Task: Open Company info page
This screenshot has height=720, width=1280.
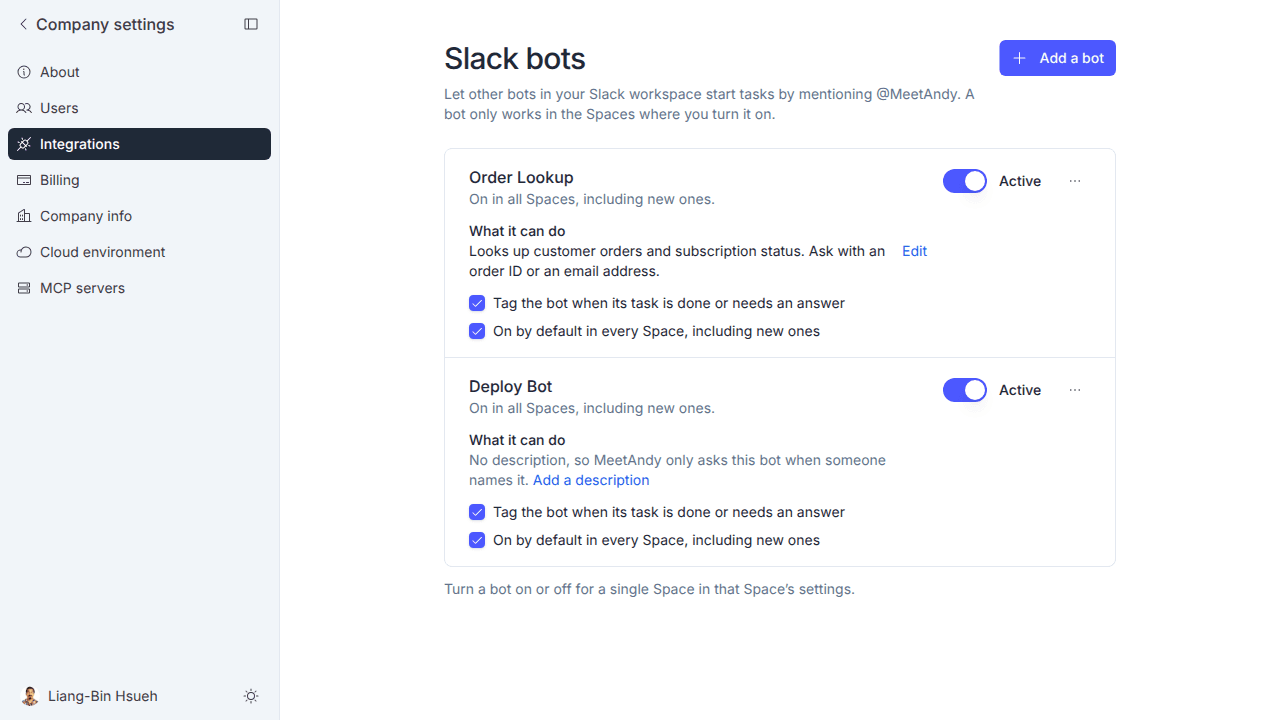Action: (x=139, y=216)
